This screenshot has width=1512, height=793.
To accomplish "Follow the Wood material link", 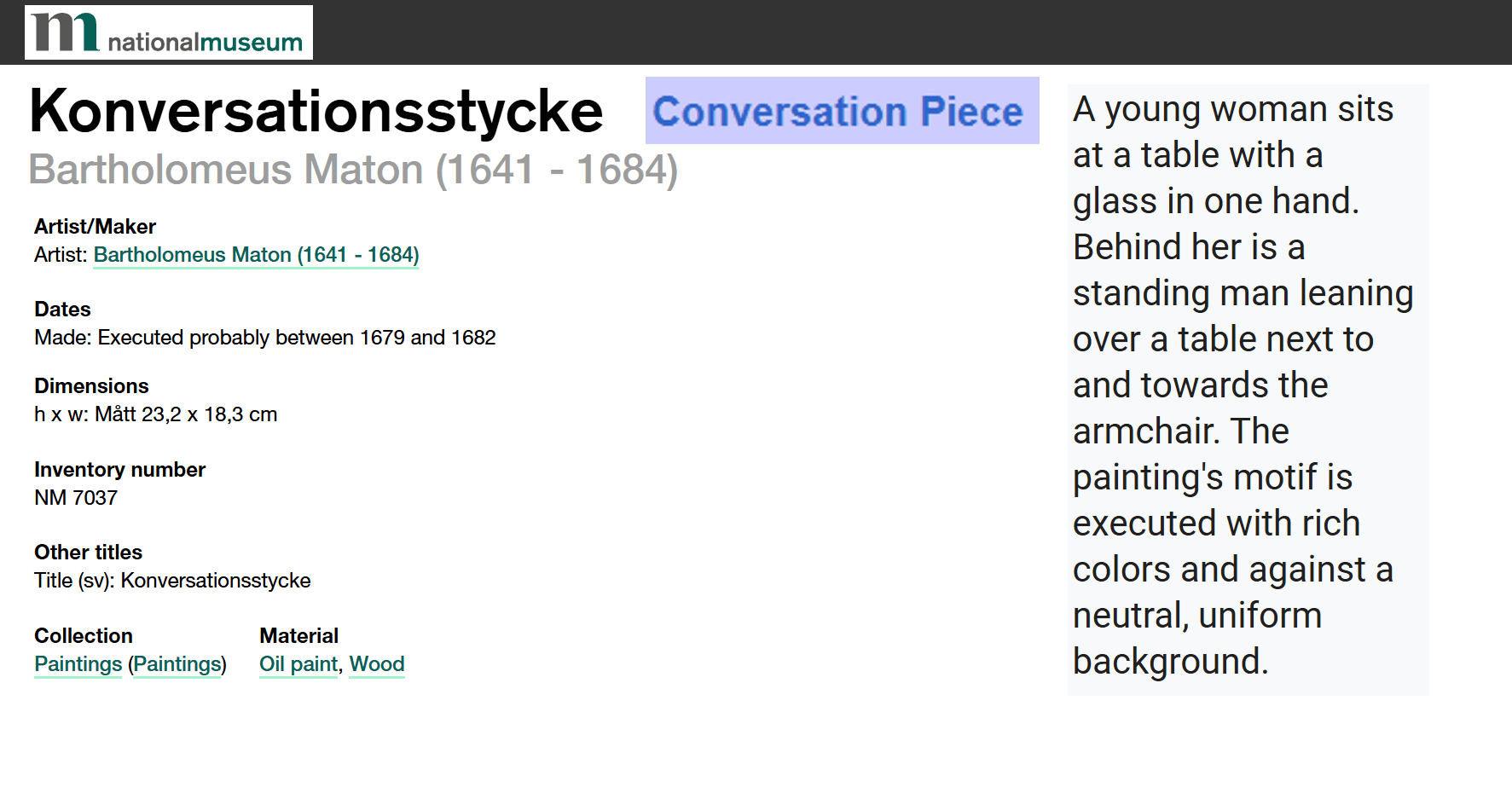I will pos(377,664).
